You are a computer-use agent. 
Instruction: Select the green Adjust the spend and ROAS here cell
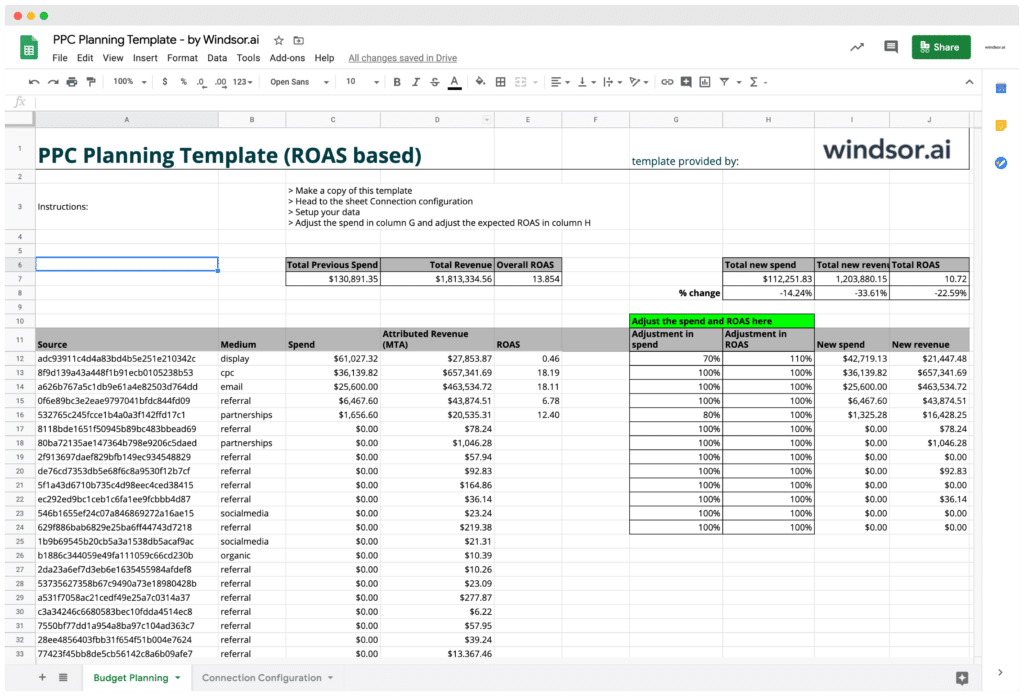[x=722, y=321]
